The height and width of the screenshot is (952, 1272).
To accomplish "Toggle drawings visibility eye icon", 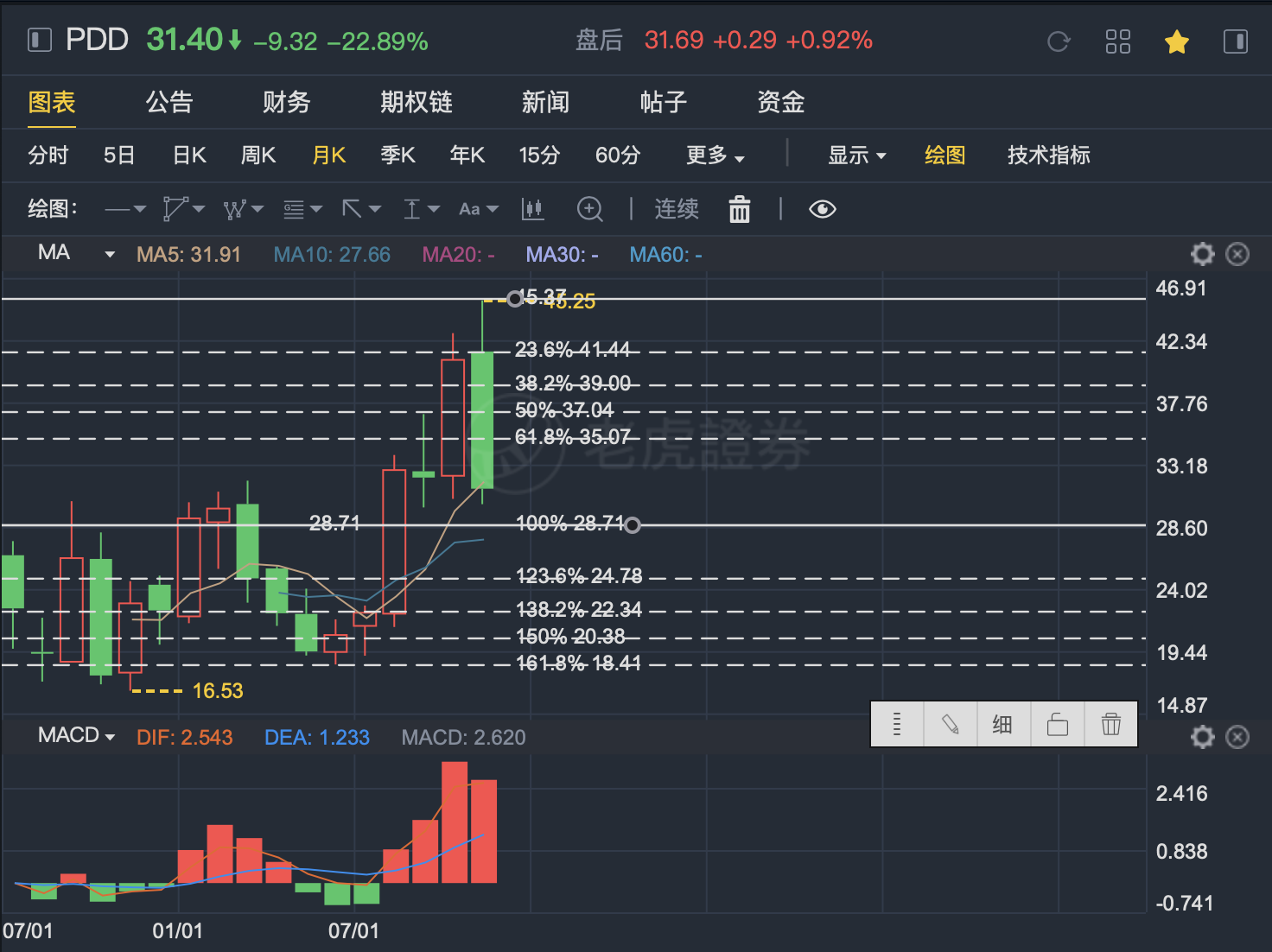I will (822, 209).
